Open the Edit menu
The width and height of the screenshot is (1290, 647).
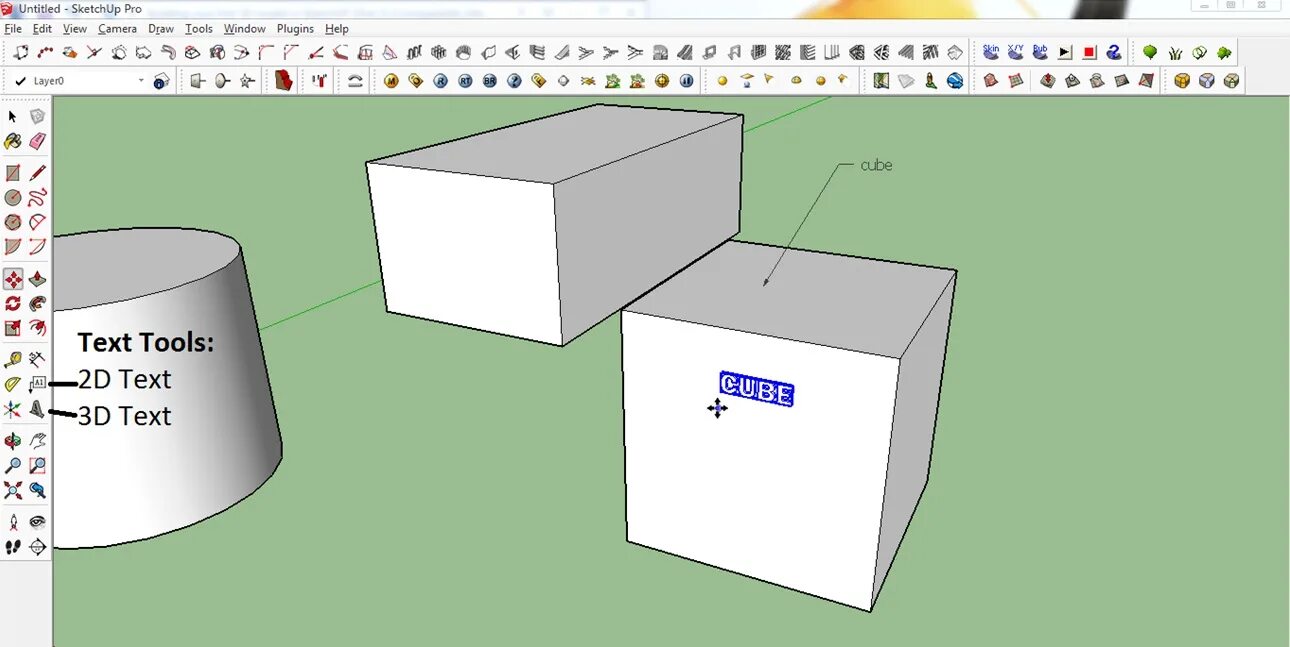[x=42, y=29]
